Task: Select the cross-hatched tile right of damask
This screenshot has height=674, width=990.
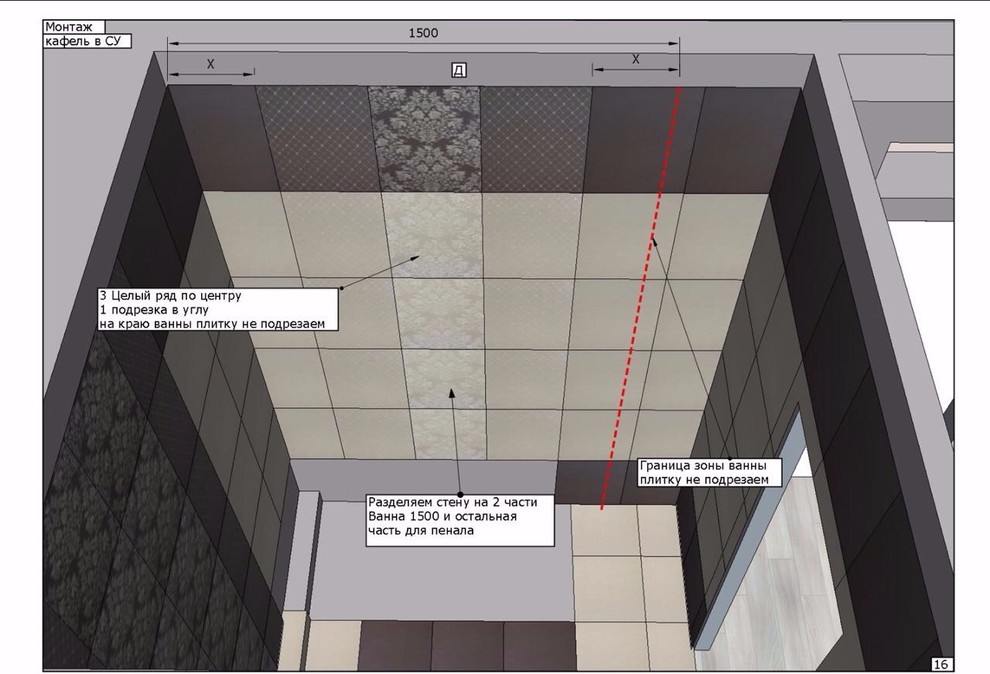Action: pos(534,138)
